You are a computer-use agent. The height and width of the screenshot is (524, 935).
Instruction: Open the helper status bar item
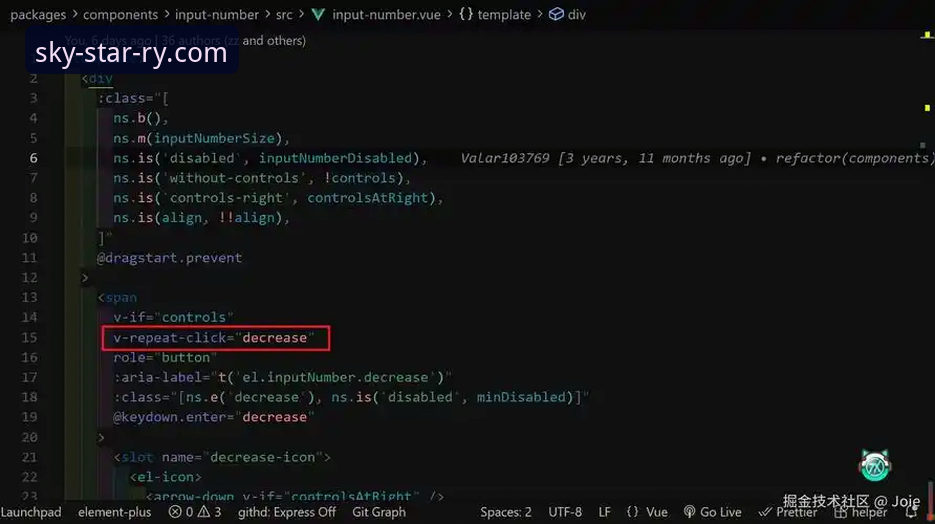tap(861, 512)
